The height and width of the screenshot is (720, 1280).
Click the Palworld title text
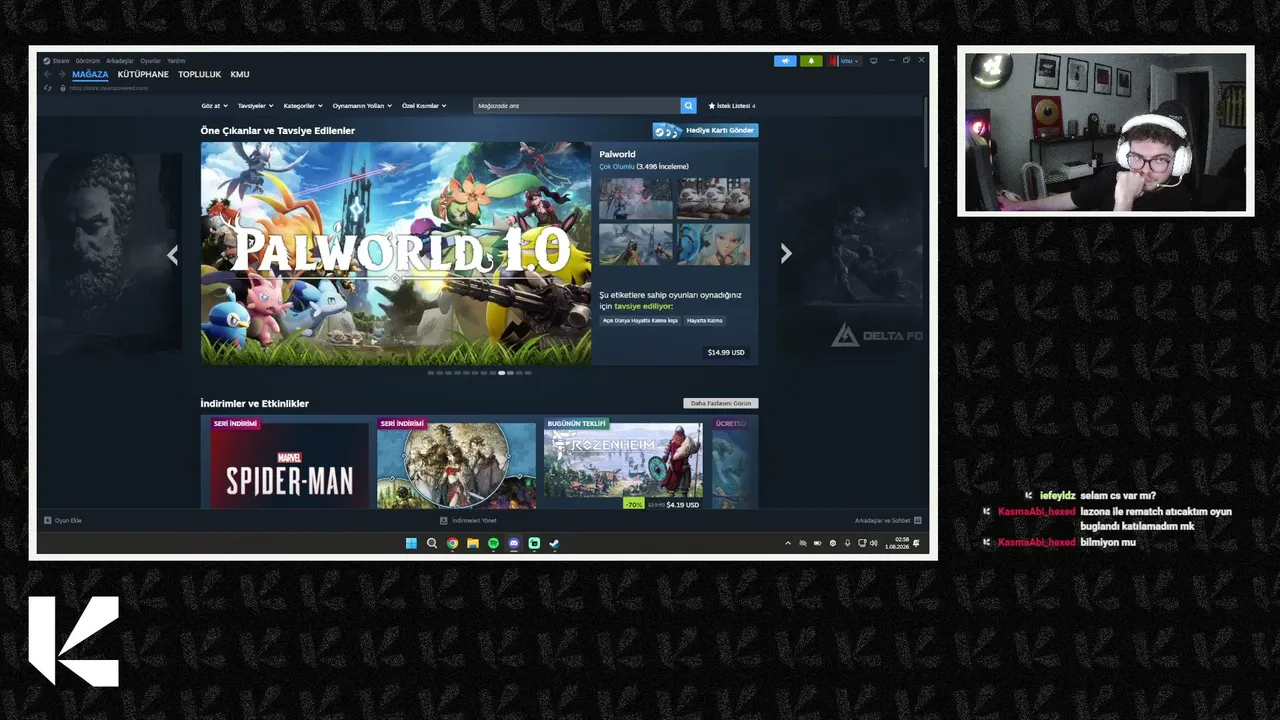point(617,154)
